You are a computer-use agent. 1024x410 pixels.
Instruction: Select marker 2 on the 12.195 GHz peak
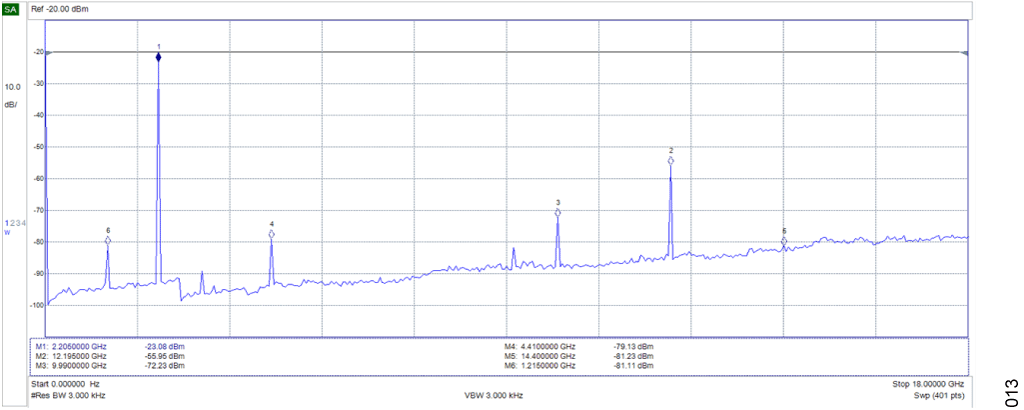tap(671, 160)
